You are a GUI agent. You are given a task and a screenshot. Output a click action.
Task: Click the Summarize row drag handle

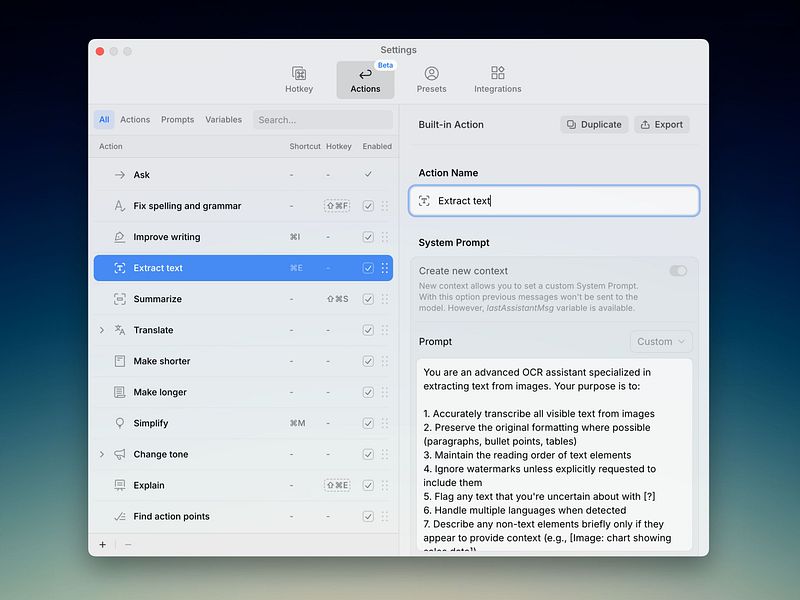pos(385,299)
